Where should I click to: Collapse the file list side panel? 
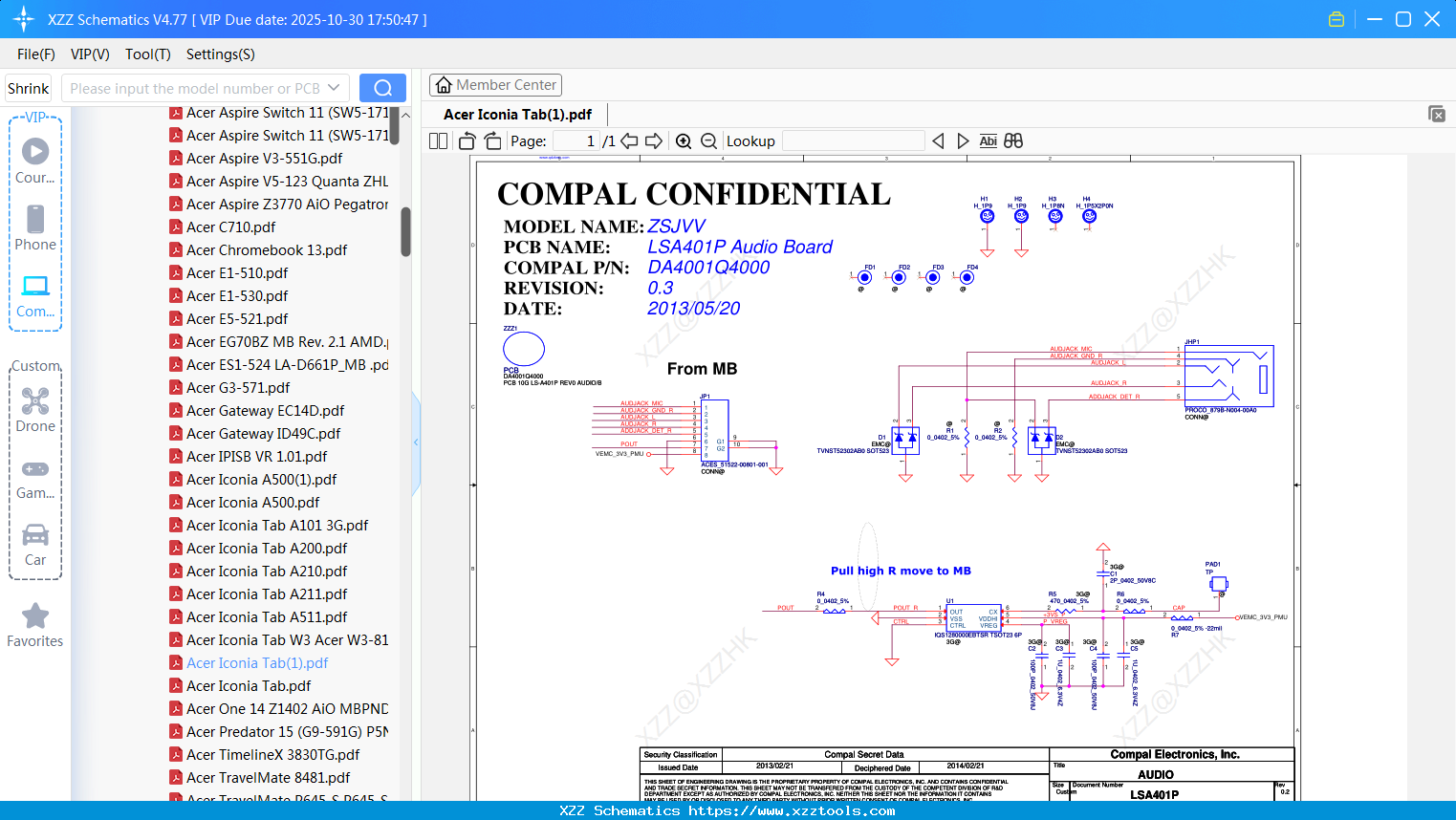pos(416,442)
